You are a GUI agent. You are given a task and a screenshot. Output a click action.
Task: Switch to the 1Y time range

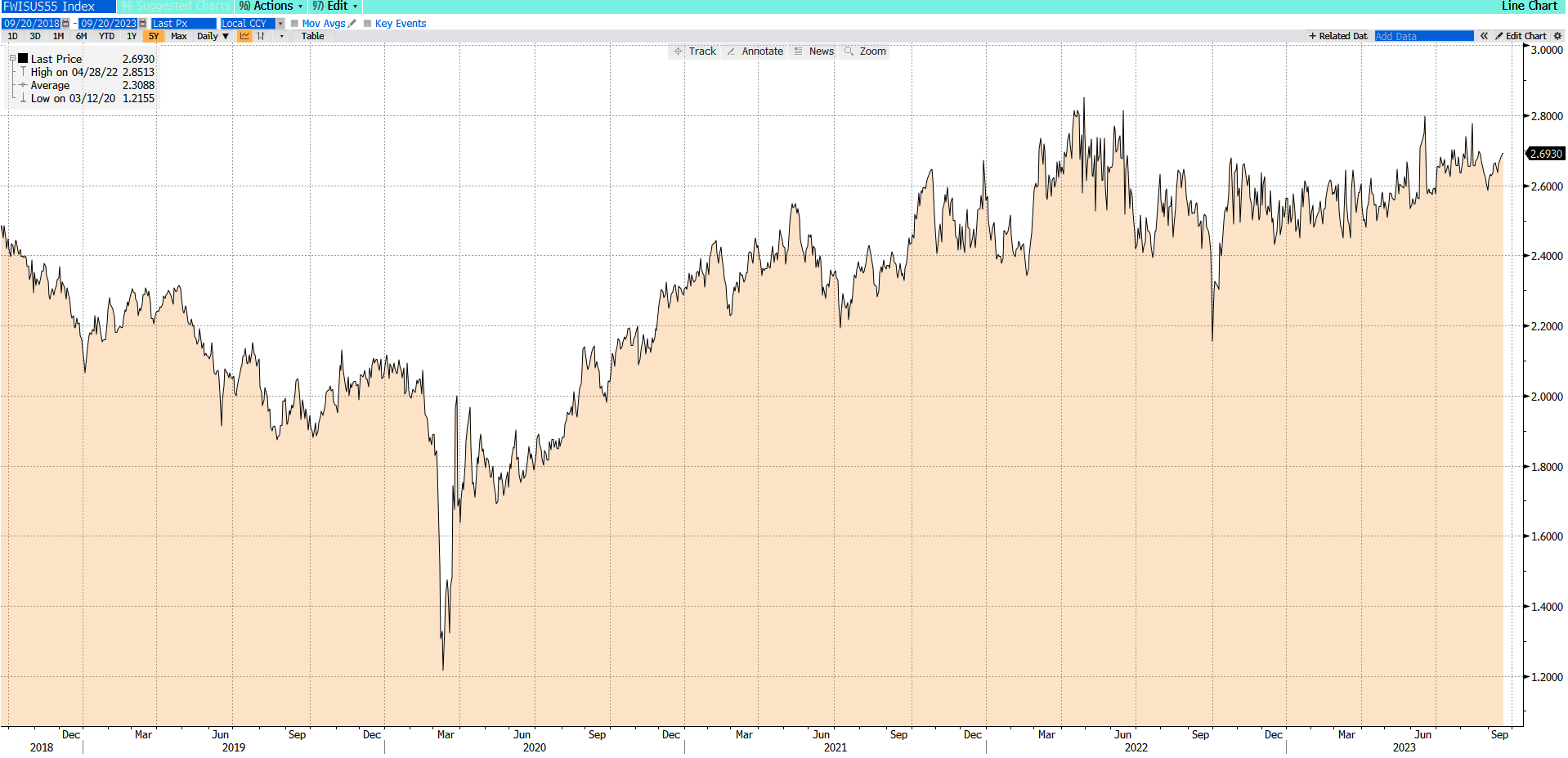tap(131, 36)
